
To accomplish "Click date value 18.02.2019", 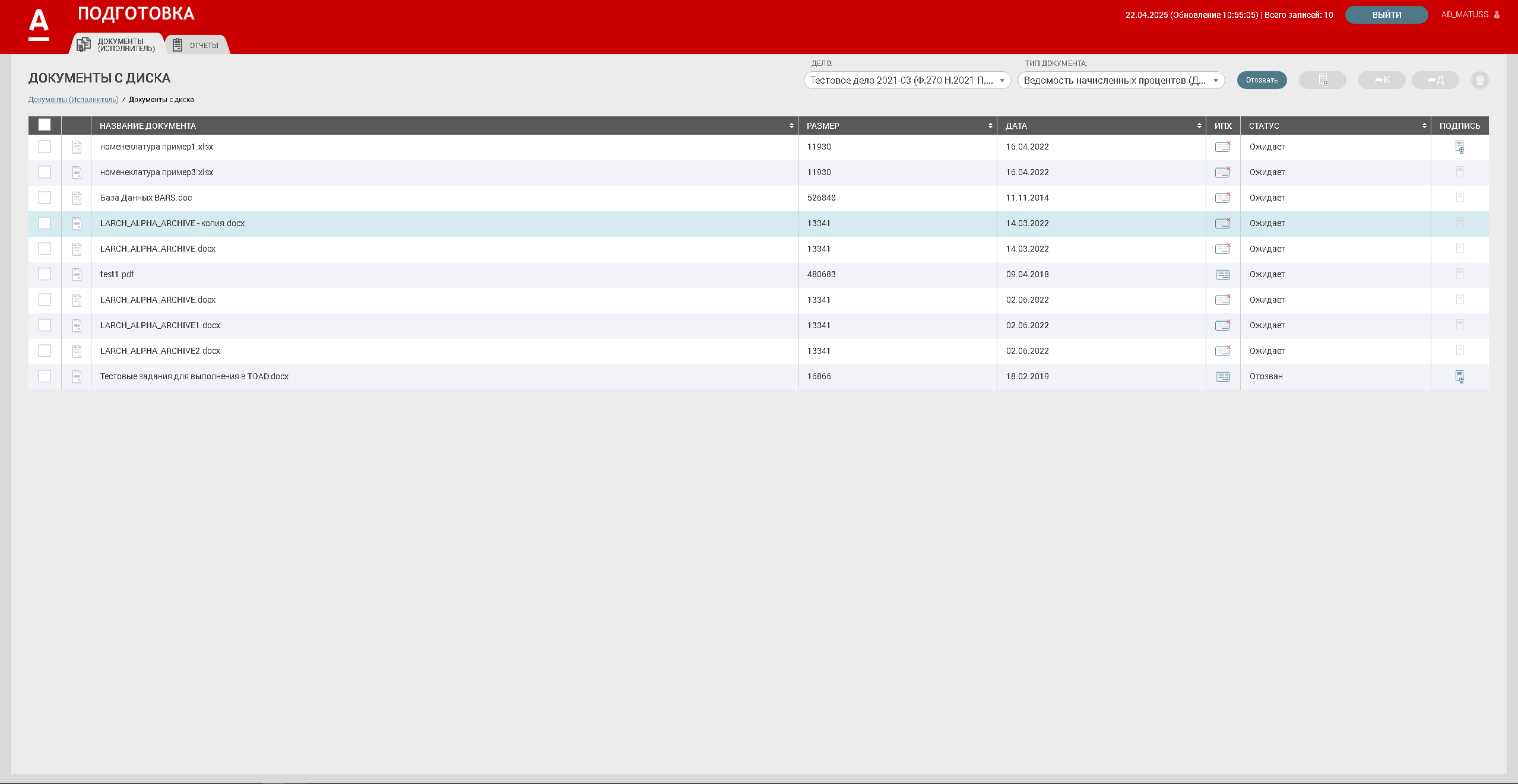I will pos(1027,376).
